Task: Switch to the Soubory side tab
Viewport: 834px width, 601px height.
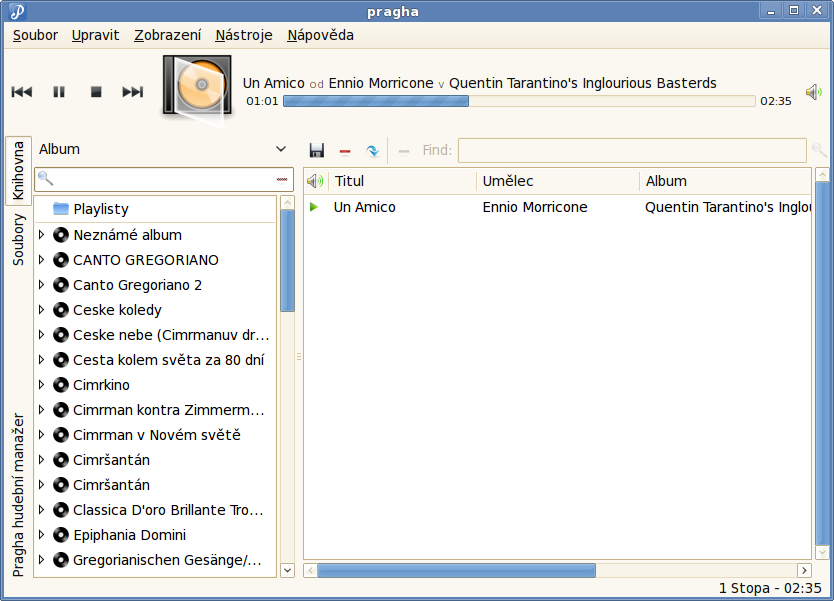Action: click(19, 238)
